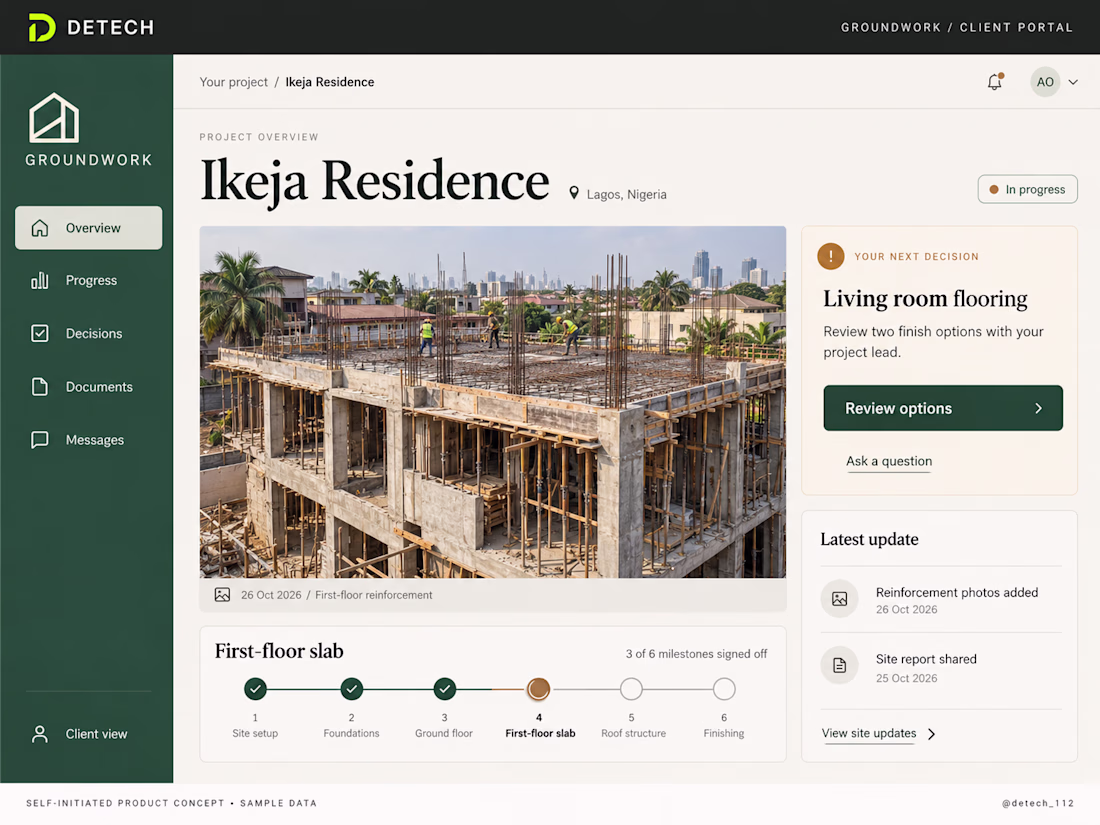Click the Ask a question link
Image resolution: width=1100 pixels, height=825 pixels.
coord(889,462)
